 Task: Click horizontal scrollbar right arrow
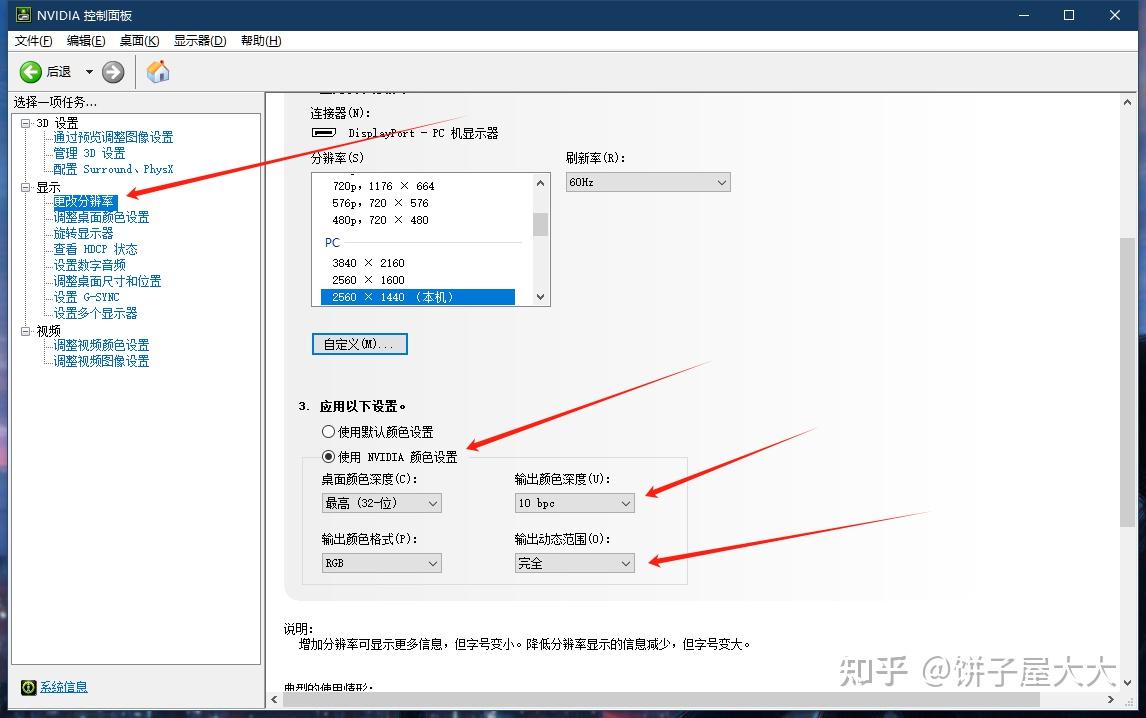[1110, 700]
